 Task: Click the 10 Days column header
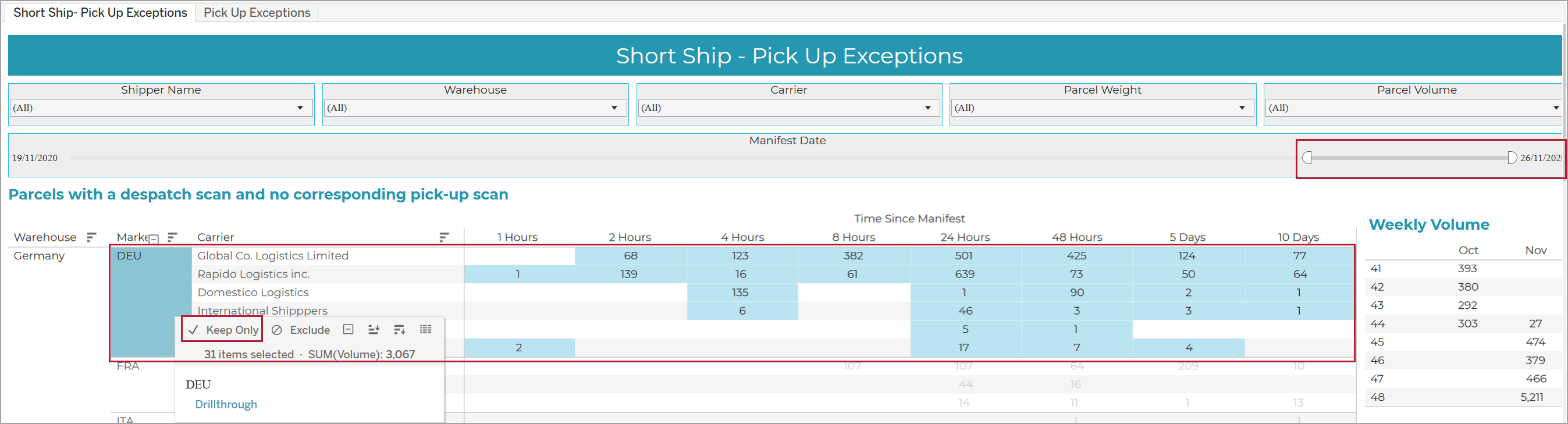1297,237
